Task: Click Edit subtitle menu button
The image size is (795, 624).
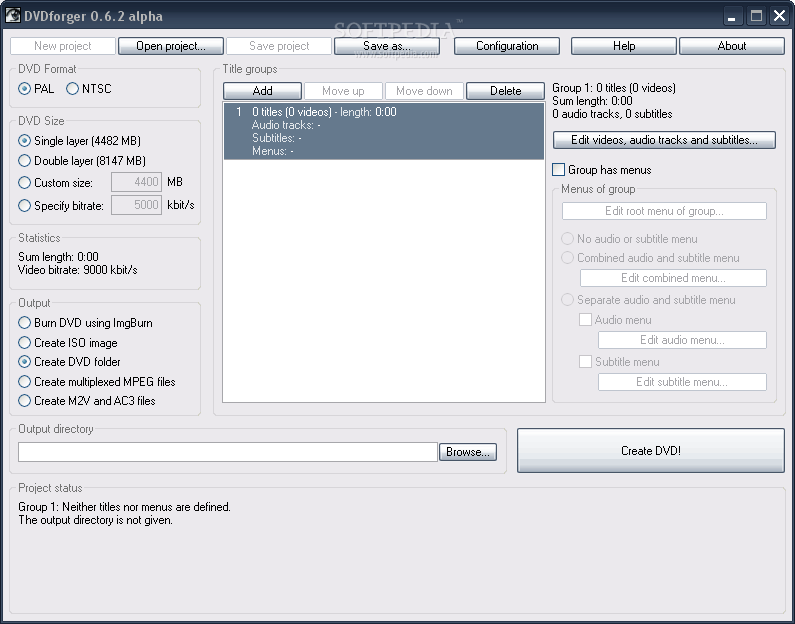Action: point(682,382)
